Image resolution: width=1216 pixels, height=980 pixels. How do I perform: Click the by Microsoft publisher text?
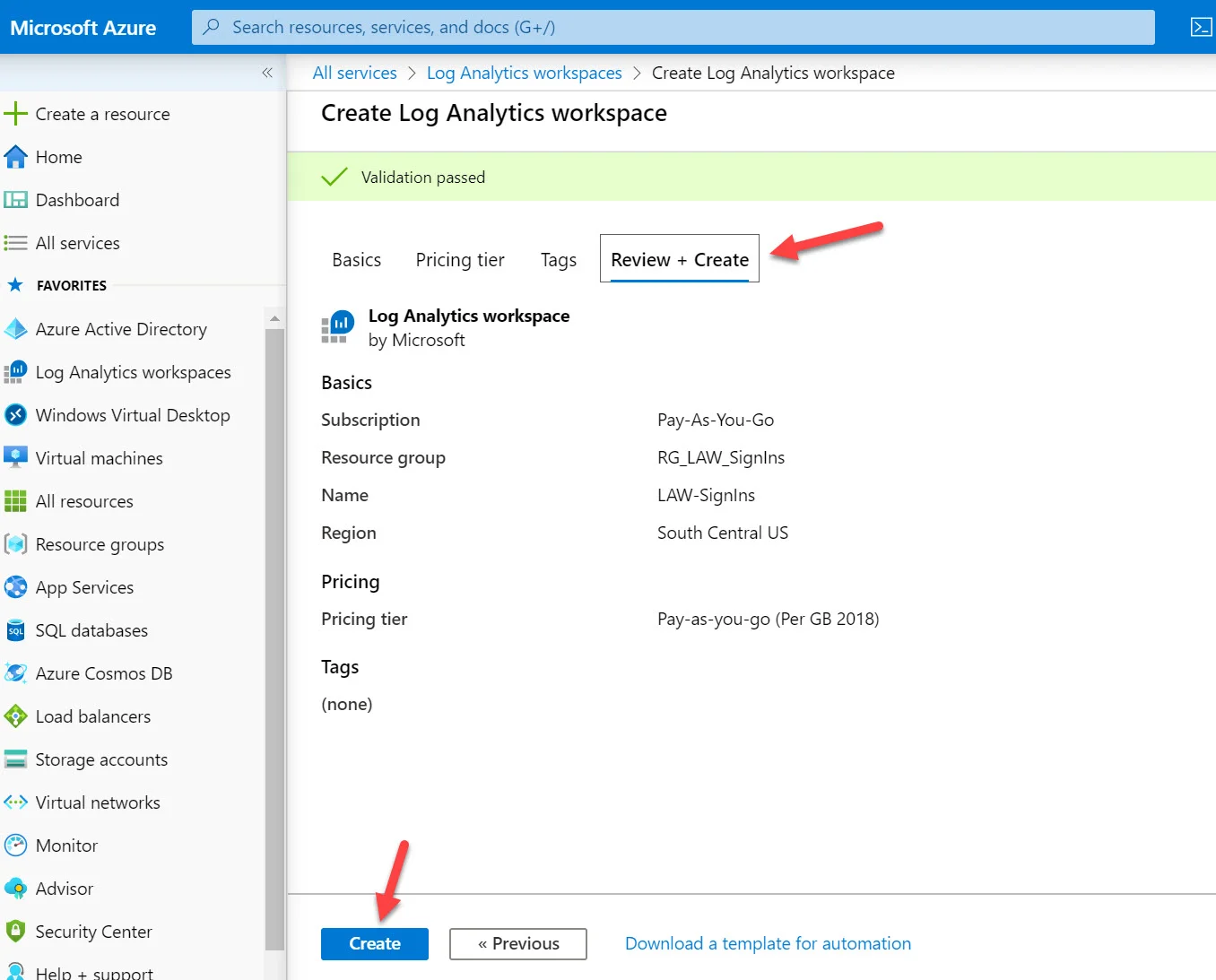(x=417, y=340)
